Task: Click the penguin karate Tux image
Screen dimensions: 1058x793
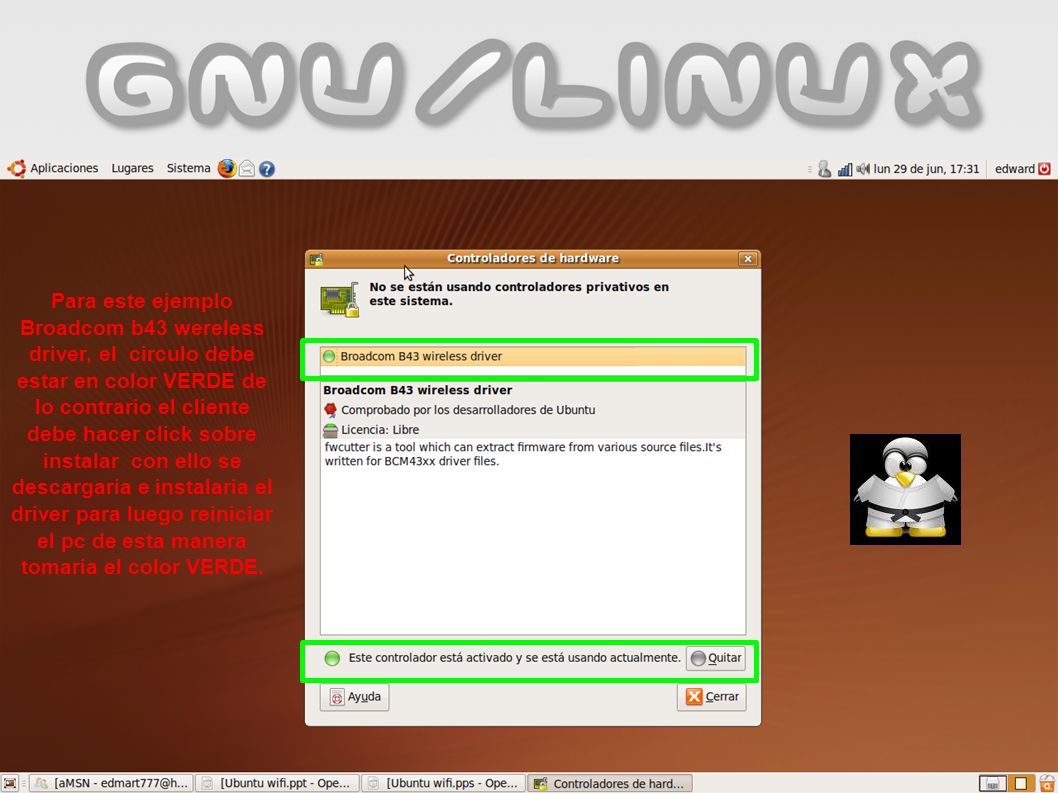Action: click(x=905, y=489)
